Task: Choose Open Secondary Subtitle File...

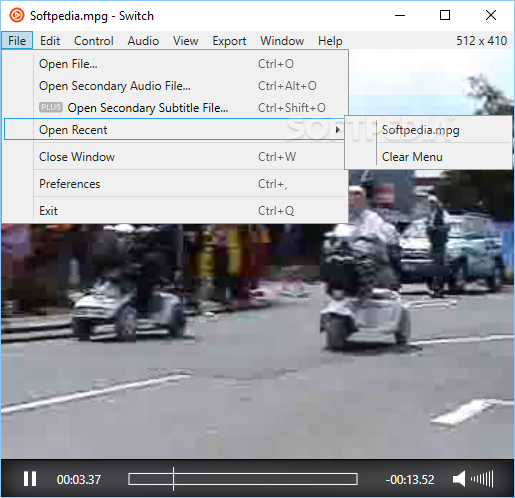Action: point(175,108)
